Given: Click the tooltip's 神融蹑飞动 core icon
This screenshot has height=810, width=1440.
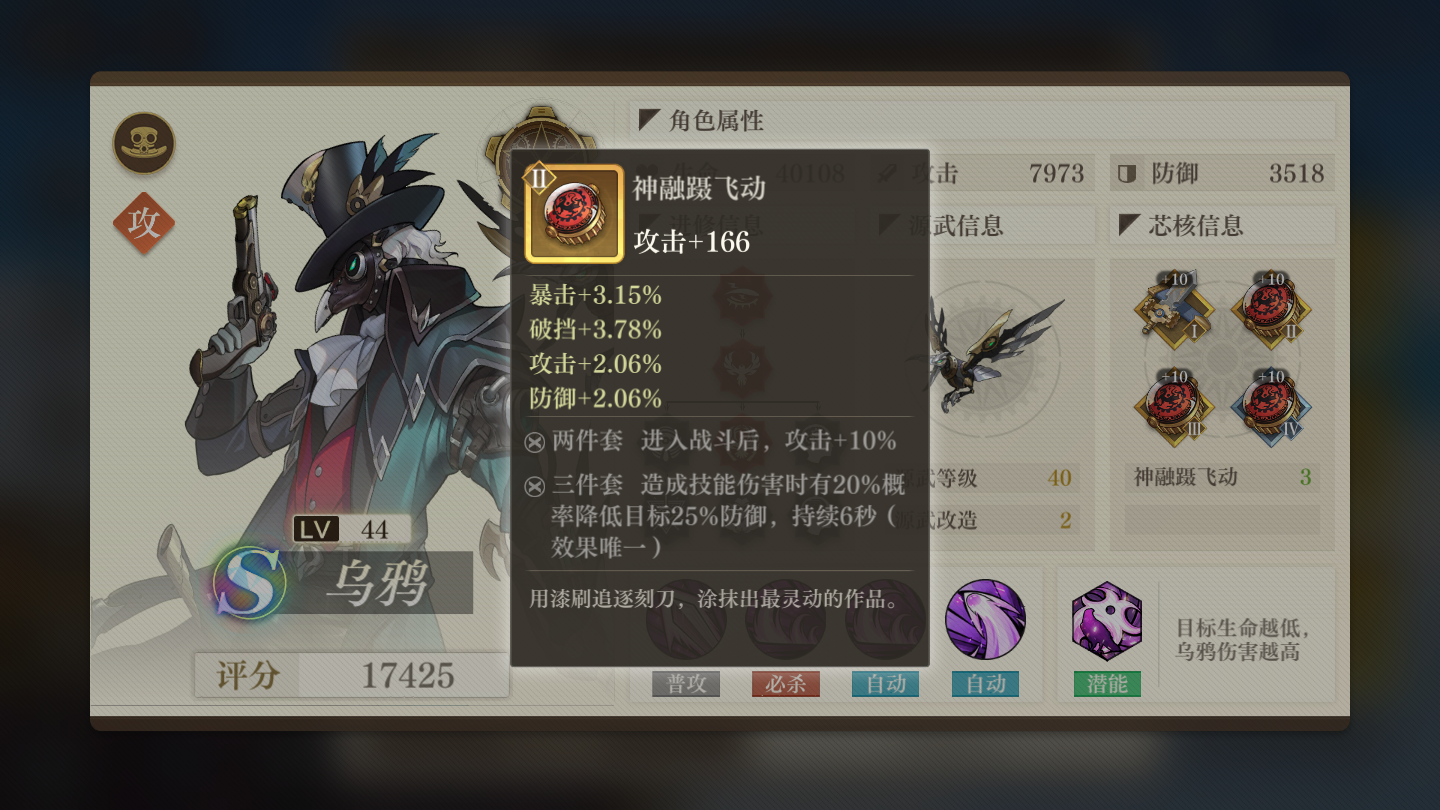Looking at the screenshot, I should pos(574,214).
